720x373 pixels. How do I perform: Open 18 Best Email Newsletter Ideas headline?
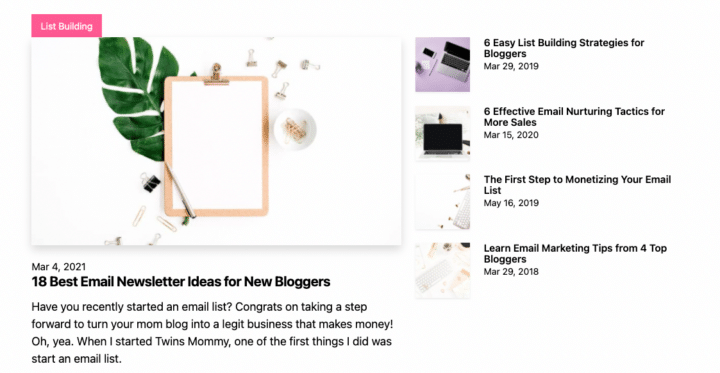181,282
